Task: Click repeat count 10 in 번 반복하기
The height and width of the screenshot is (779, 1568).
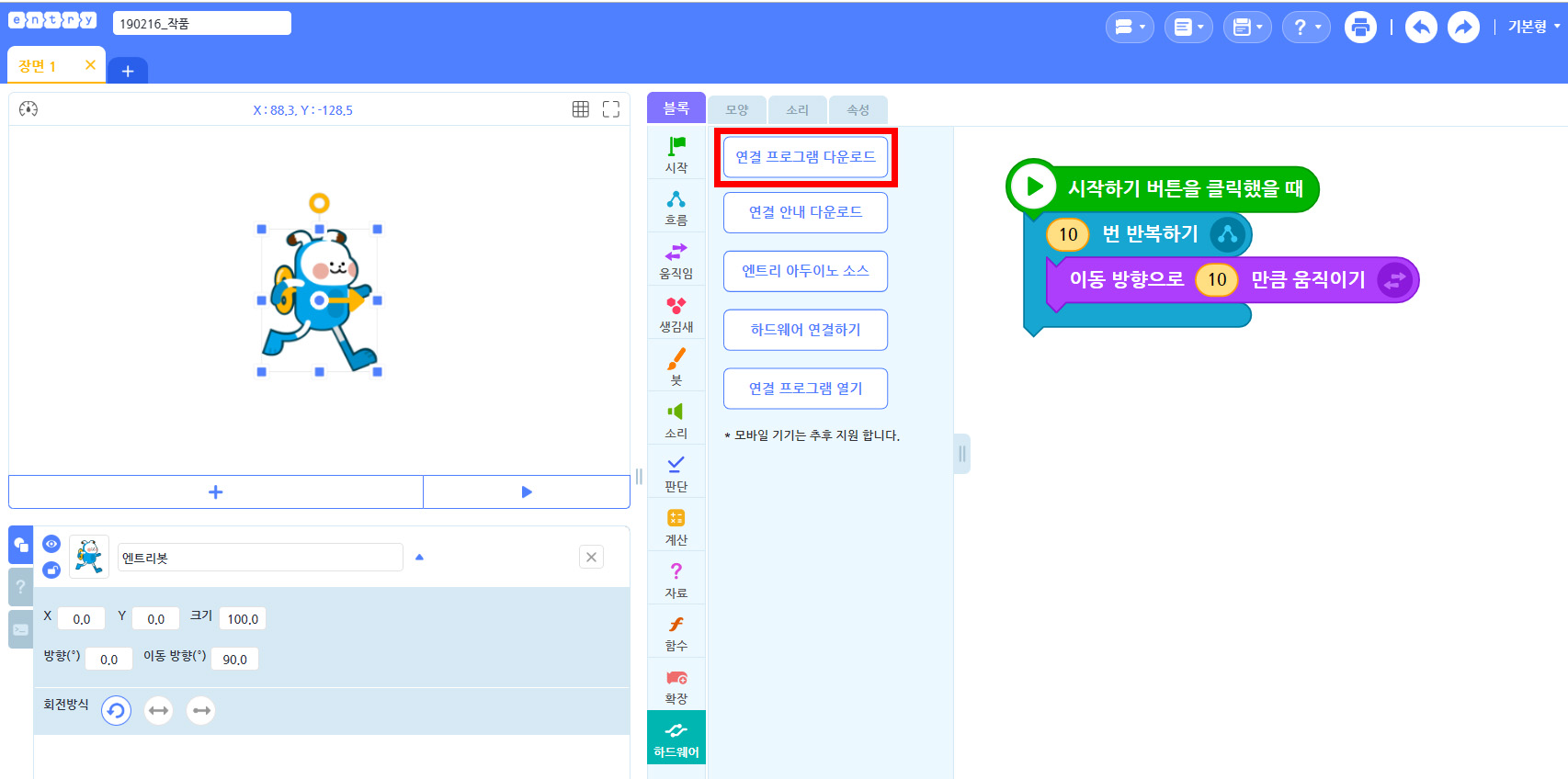Action: 1068,234
